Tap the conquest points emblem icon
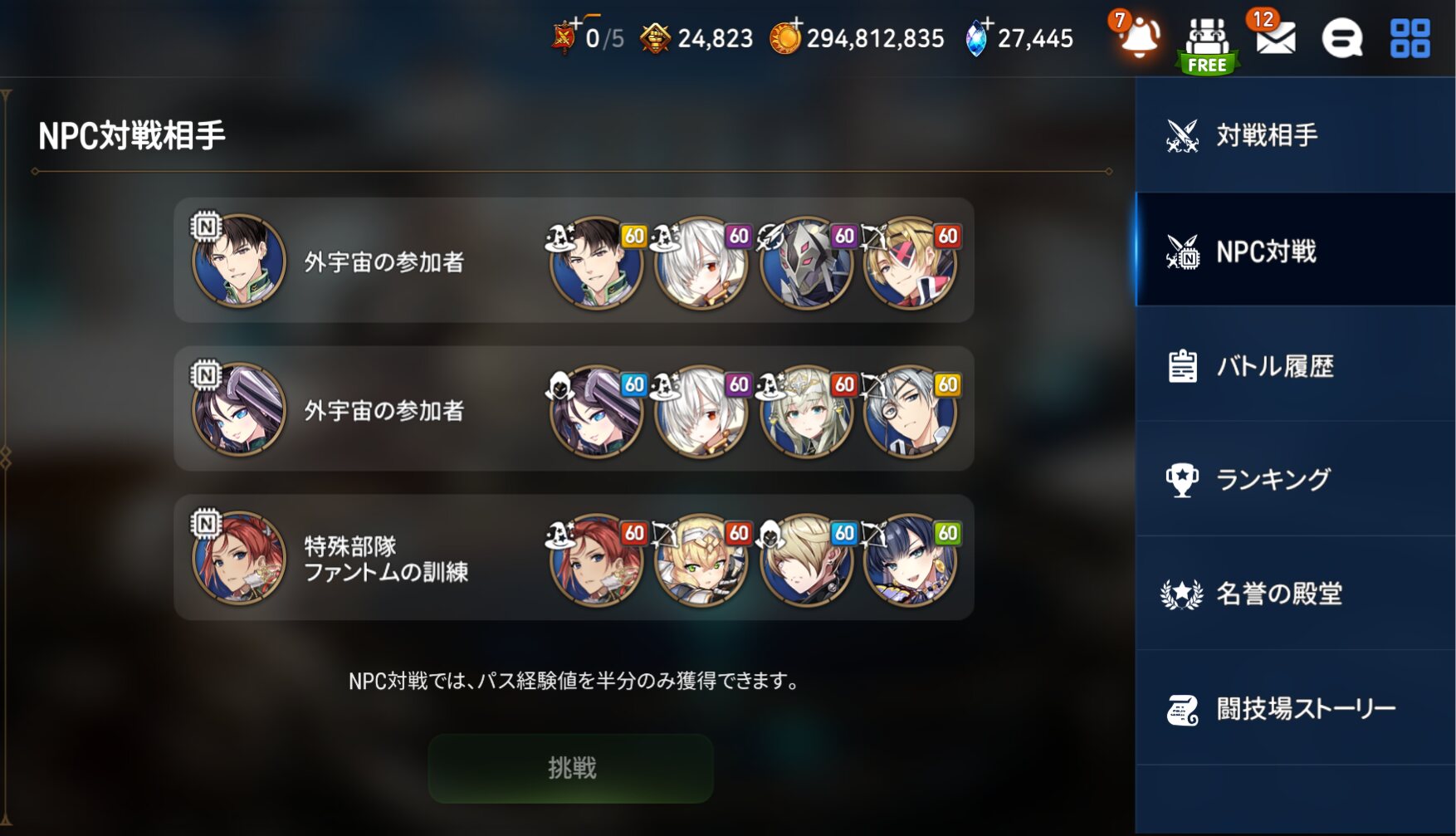The height and width of the screenshot is (836, 1456). 655,38
